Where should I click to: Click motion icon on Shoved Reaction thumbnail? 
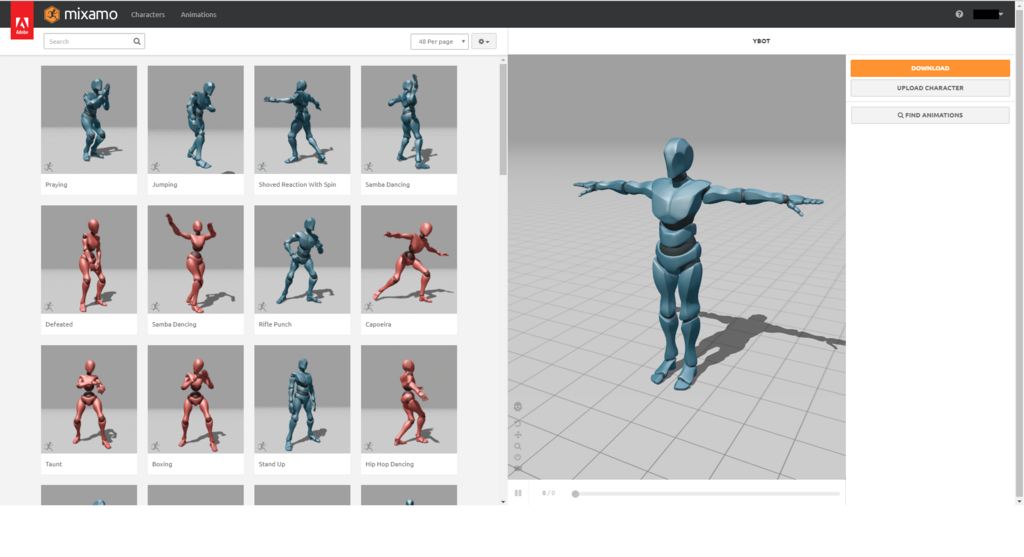click(x=262, y=167)
